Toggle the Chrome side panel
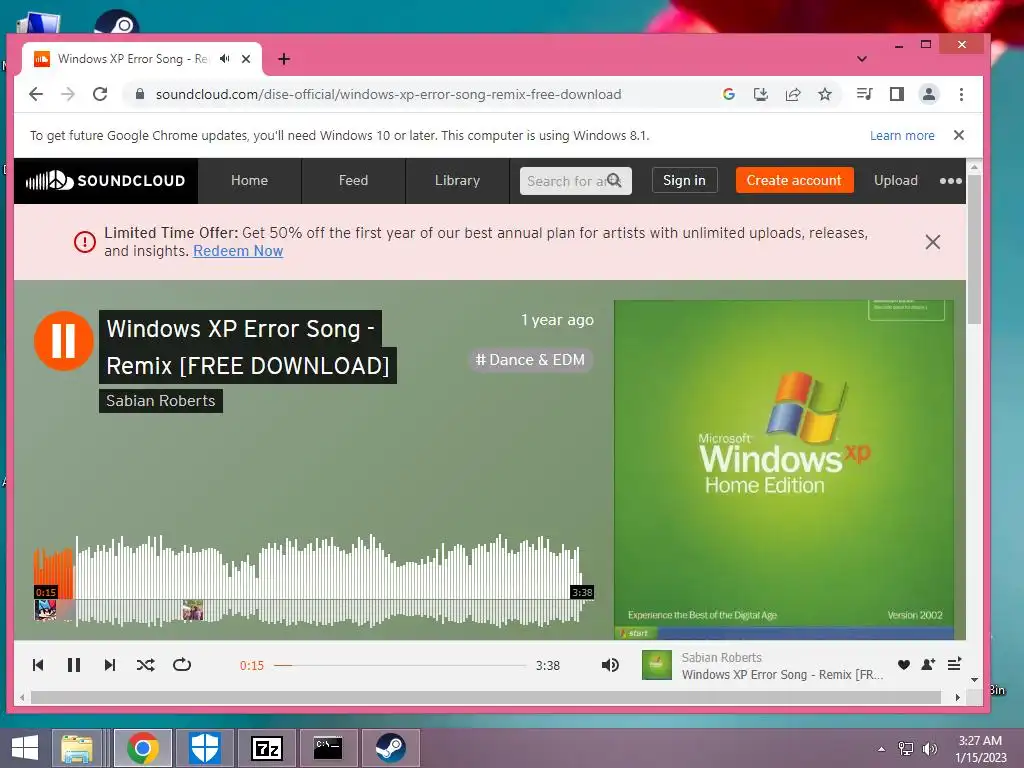This screenshot has width=1024, height=768. 897,94
